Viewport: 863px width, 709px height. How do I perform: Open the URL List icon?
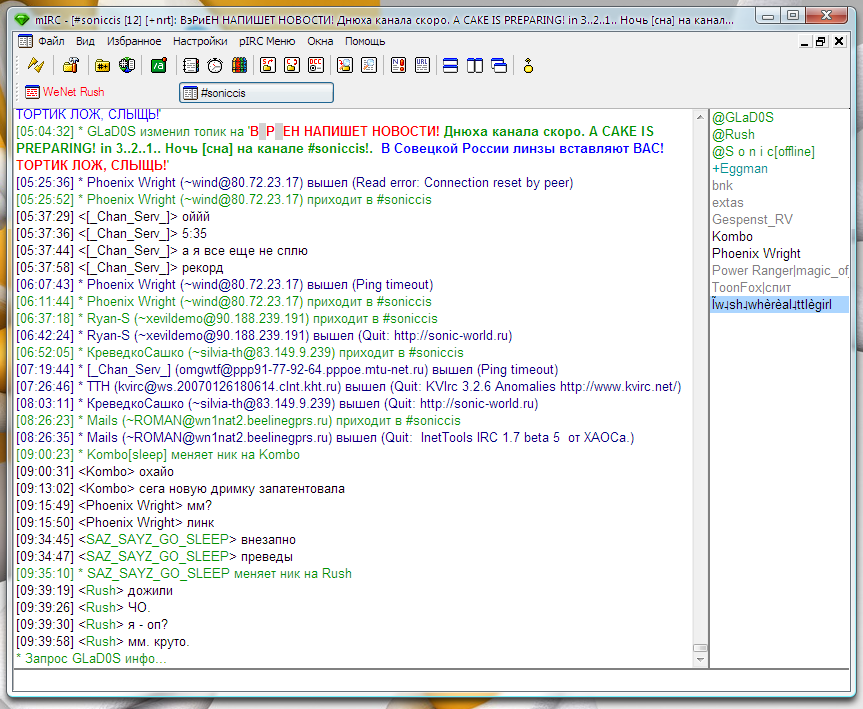422,66
